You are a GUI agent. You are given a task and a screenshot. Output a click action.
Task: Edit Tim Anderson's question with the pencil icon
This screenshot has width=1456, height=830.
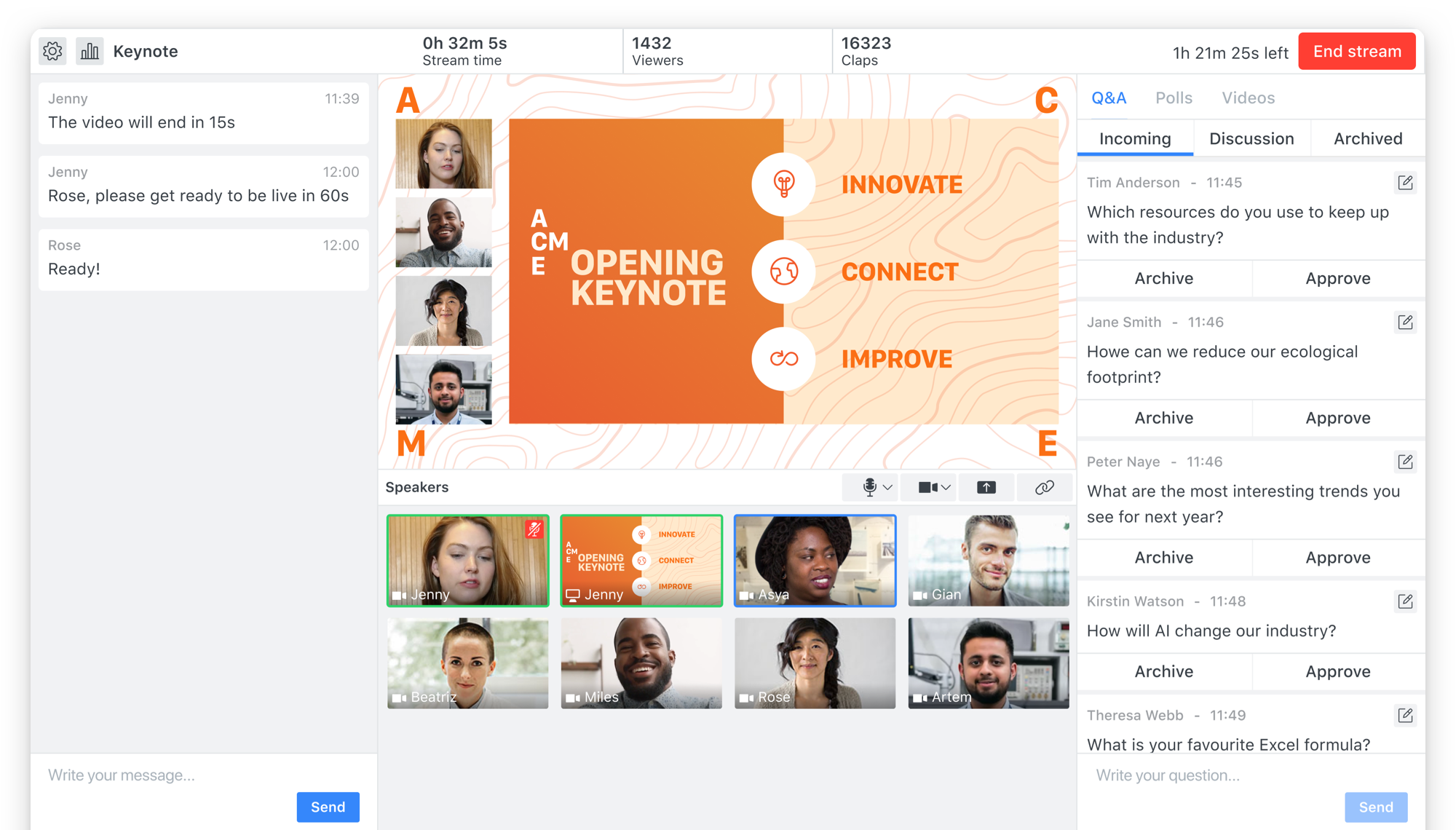(1405, 183)
